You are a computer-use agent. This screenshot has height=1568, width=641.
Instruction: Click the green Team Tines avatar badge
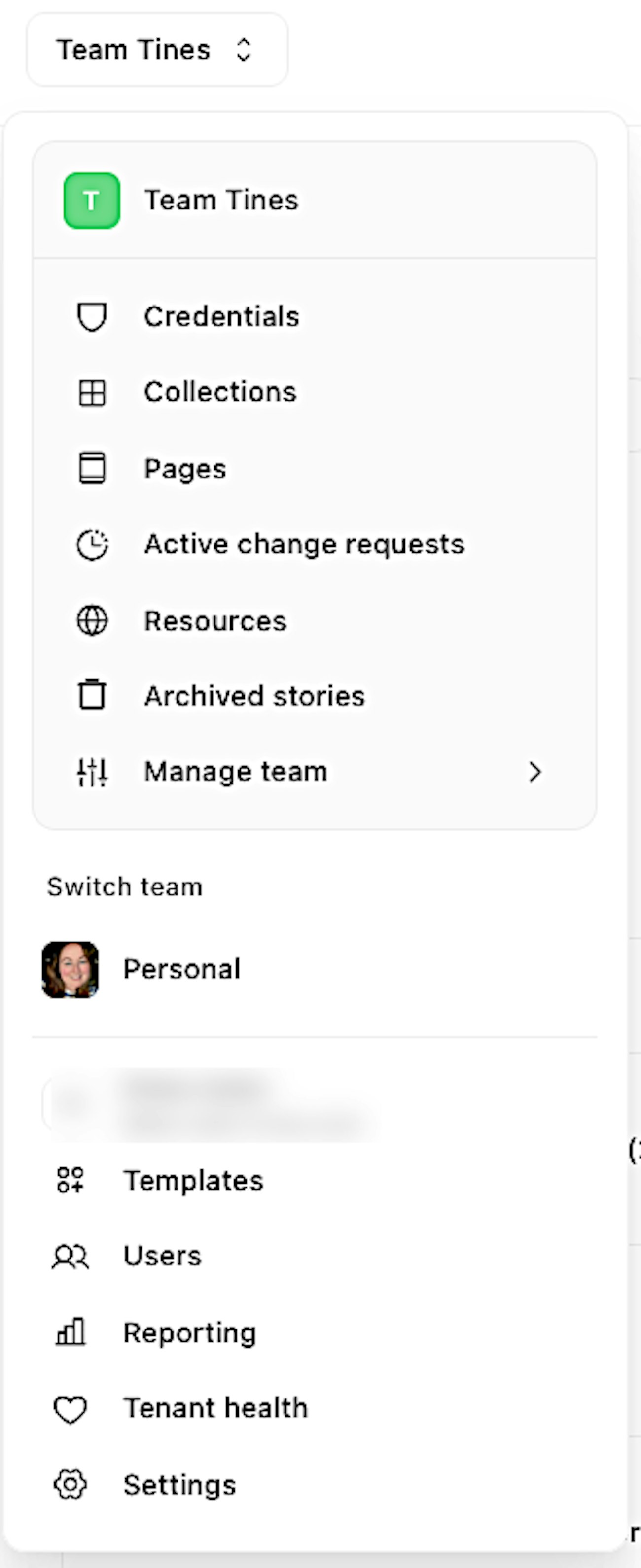[x=92, y=200]
